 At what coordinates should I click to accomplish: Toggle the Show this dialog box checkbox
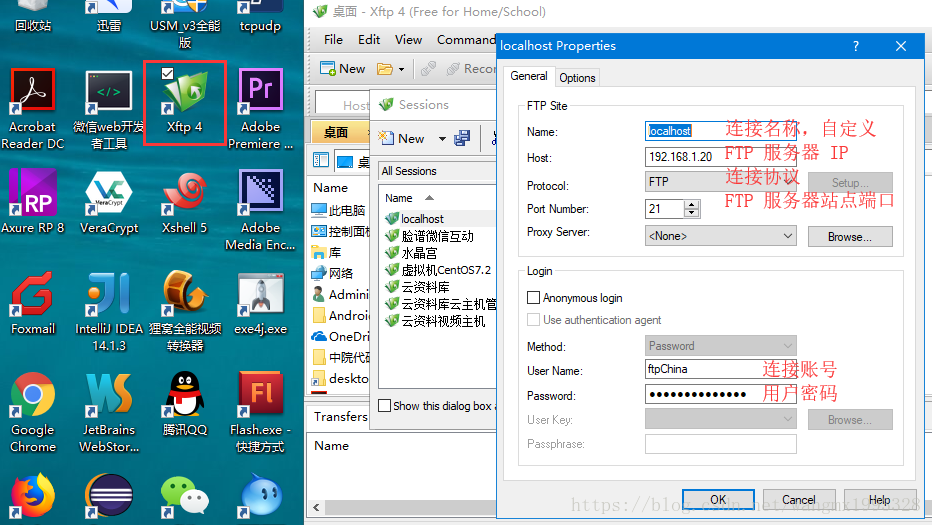tap(385, 405)
